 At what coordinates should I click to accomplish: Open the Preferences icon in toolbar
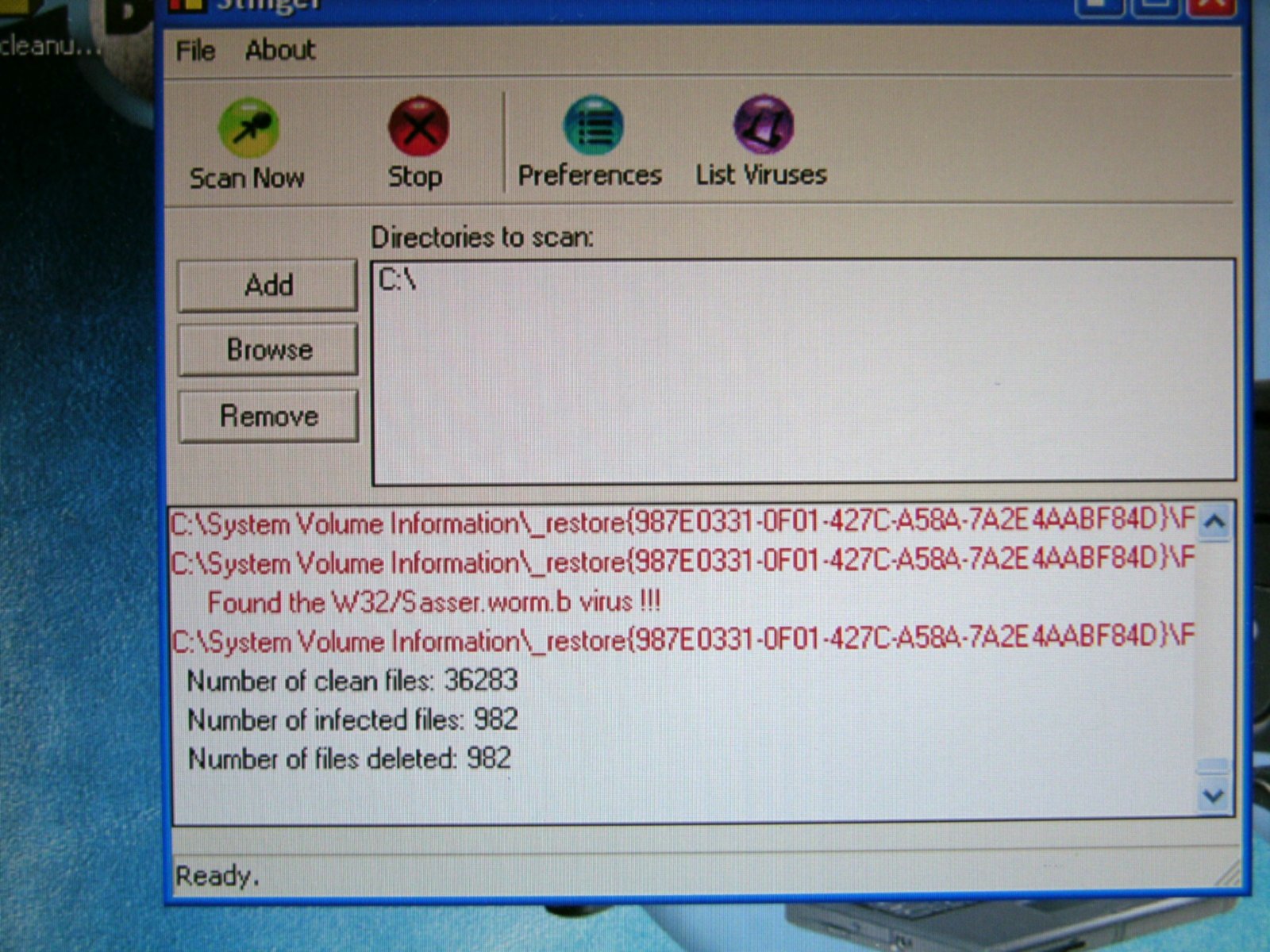[x=591, y=142]
